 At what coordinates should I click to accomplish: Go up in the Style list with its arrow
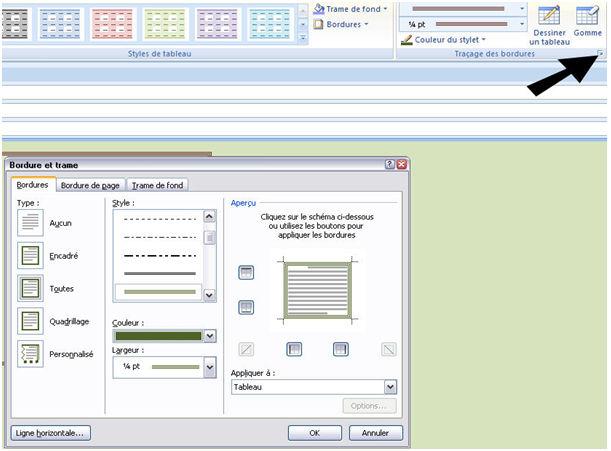pyautogui.click(x=209, y=216)
